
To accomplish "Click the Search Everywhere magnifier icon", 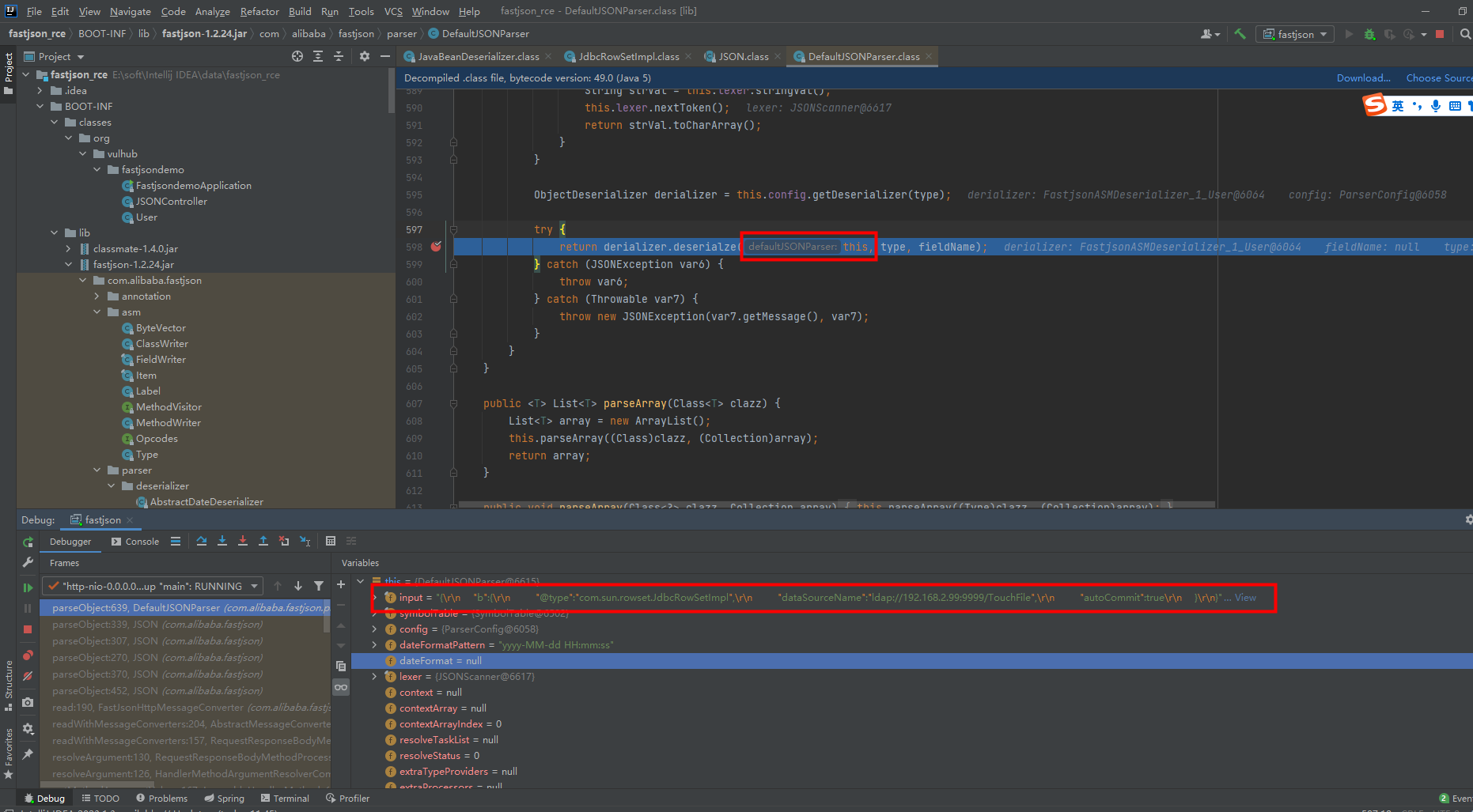I will pos(1465,34).
